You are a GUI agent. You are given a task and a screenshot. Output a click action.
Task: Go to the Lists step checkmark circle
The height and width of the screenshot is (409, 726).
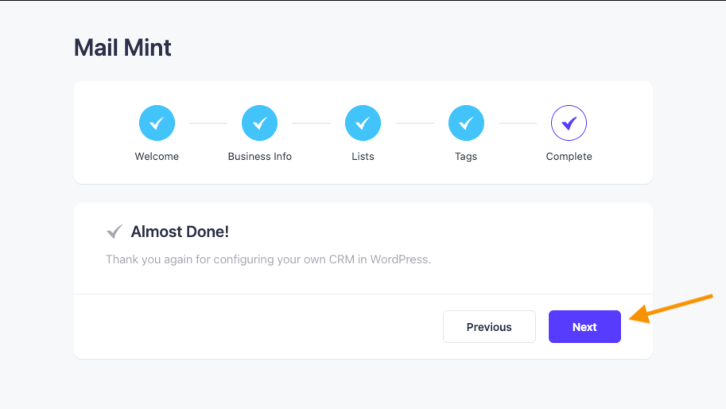tap(363, 123)
